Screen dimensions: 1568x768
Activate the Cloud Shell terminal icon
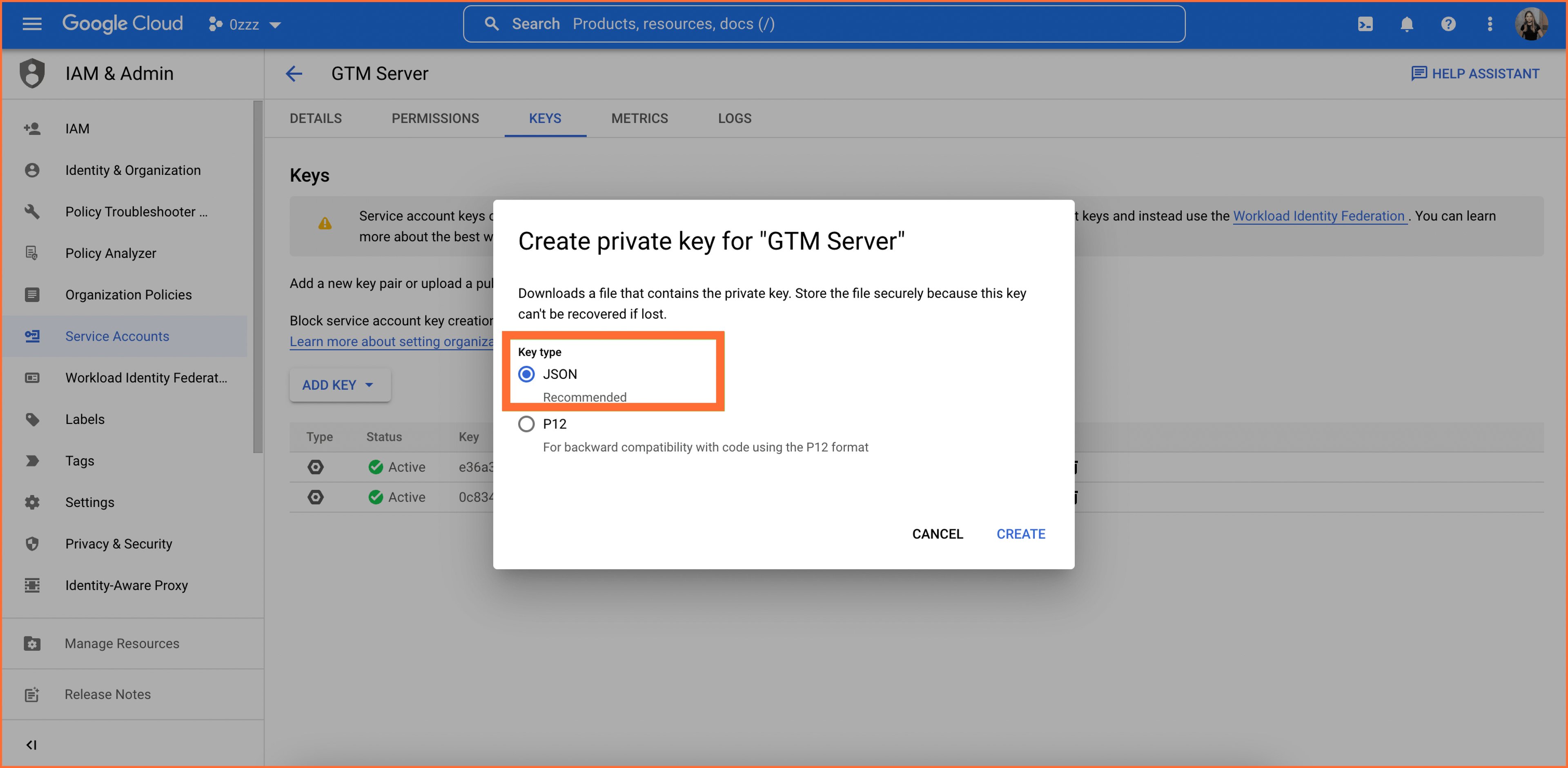click(1365, 24)
